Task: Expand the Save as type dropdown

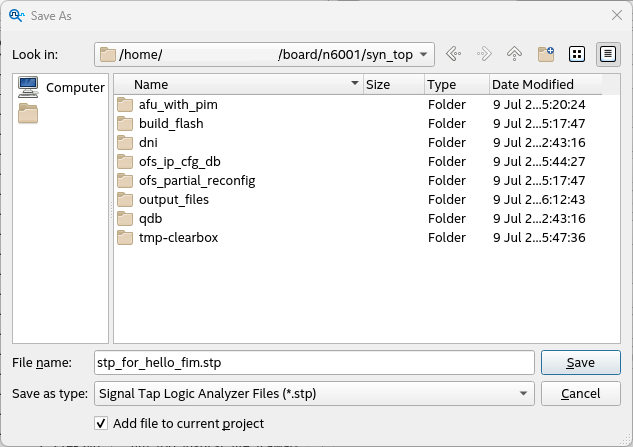Action: click(x=524, y=394)
